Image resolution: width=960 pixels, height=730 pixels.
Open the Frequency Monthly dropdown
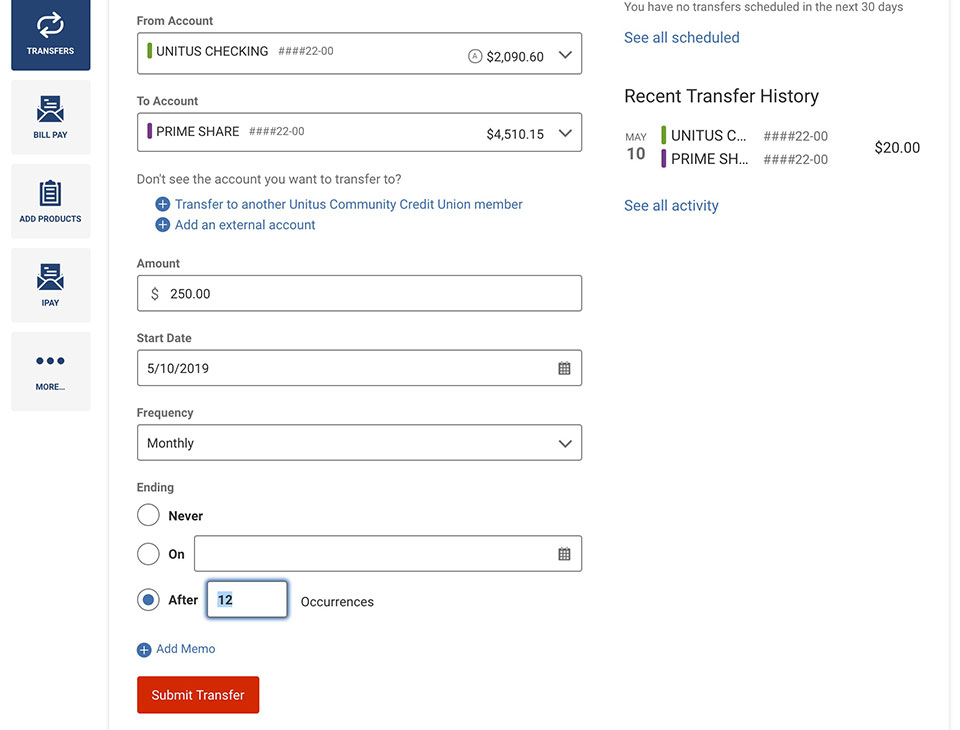(x=359, y=443)
